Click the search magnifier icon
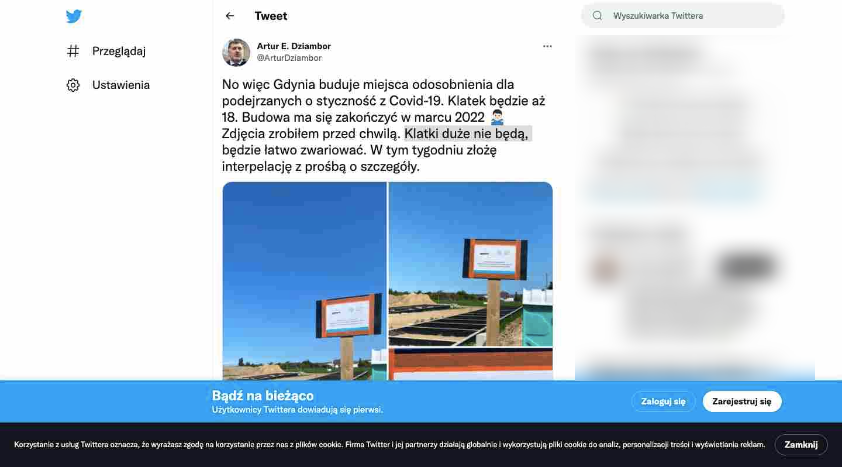 coord(597,16)
